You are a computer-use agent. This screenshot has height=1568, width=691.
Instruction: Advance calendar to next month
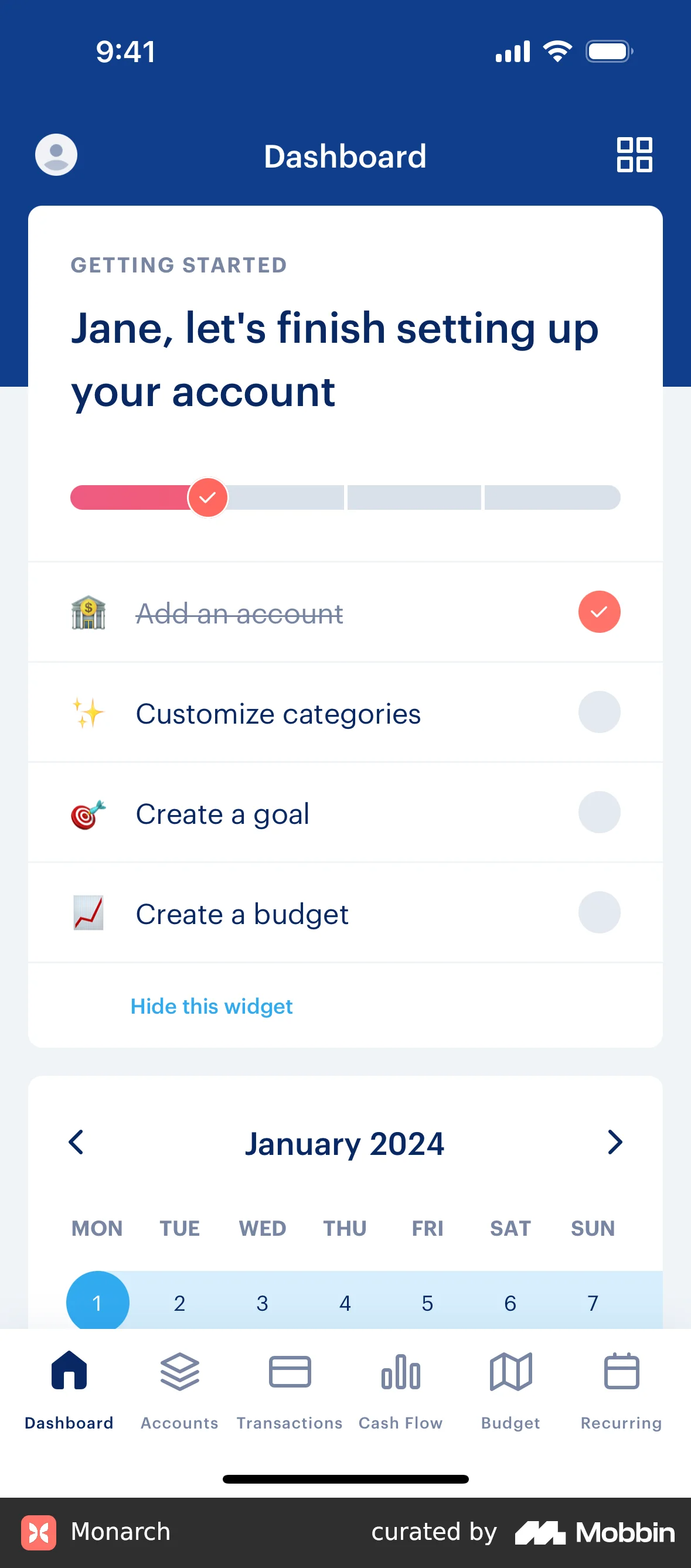(615, 1143)
